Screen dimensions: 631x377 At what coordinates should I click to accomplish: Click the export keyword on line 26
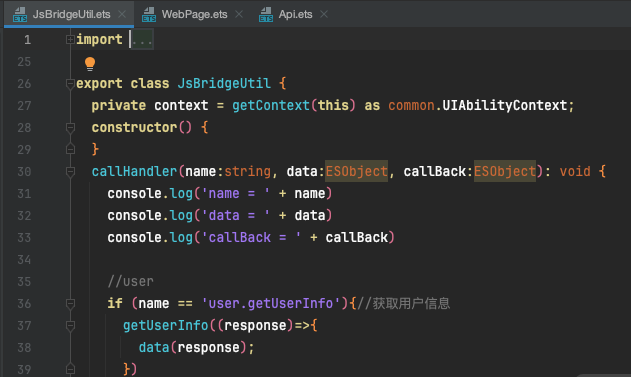99,84
